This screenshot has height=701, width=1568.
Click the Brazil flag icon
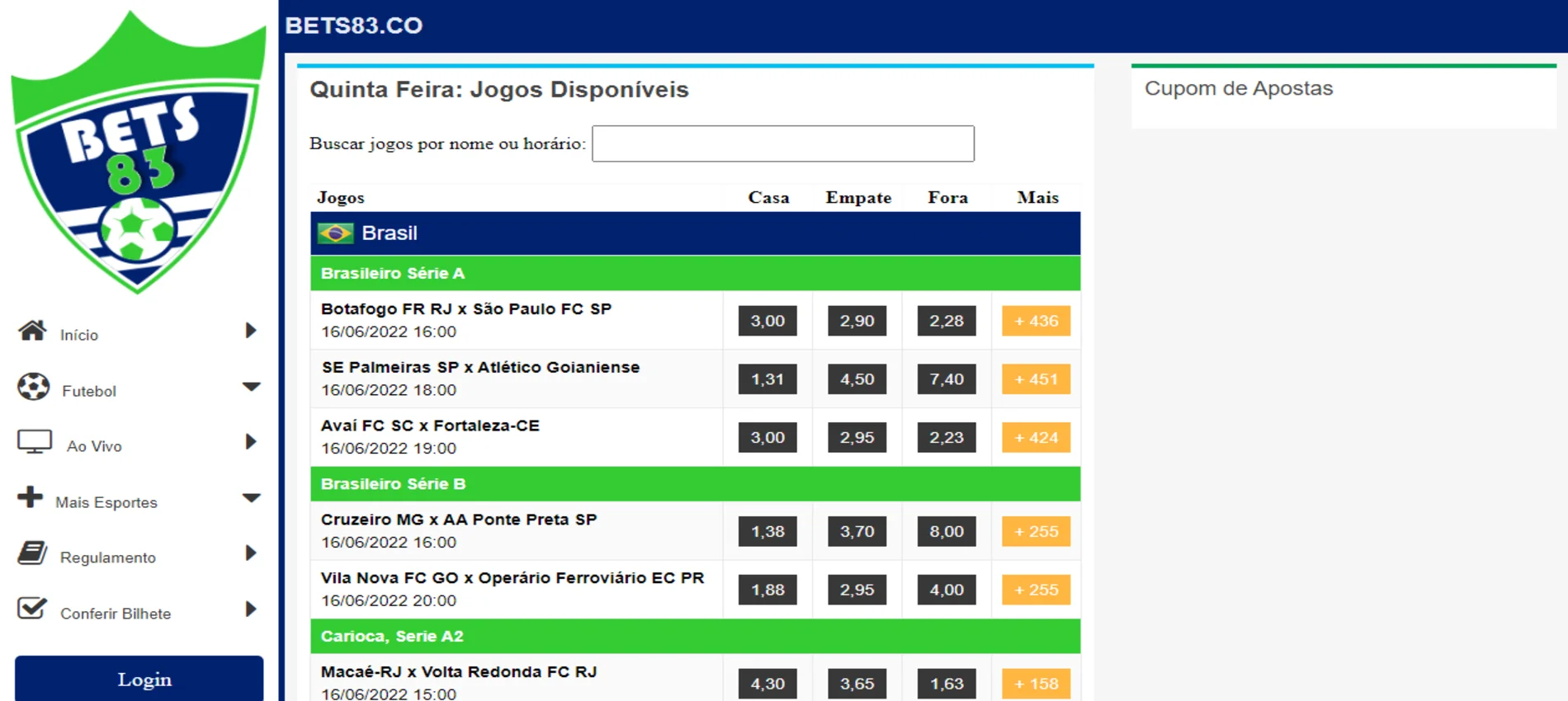(335, 233)
